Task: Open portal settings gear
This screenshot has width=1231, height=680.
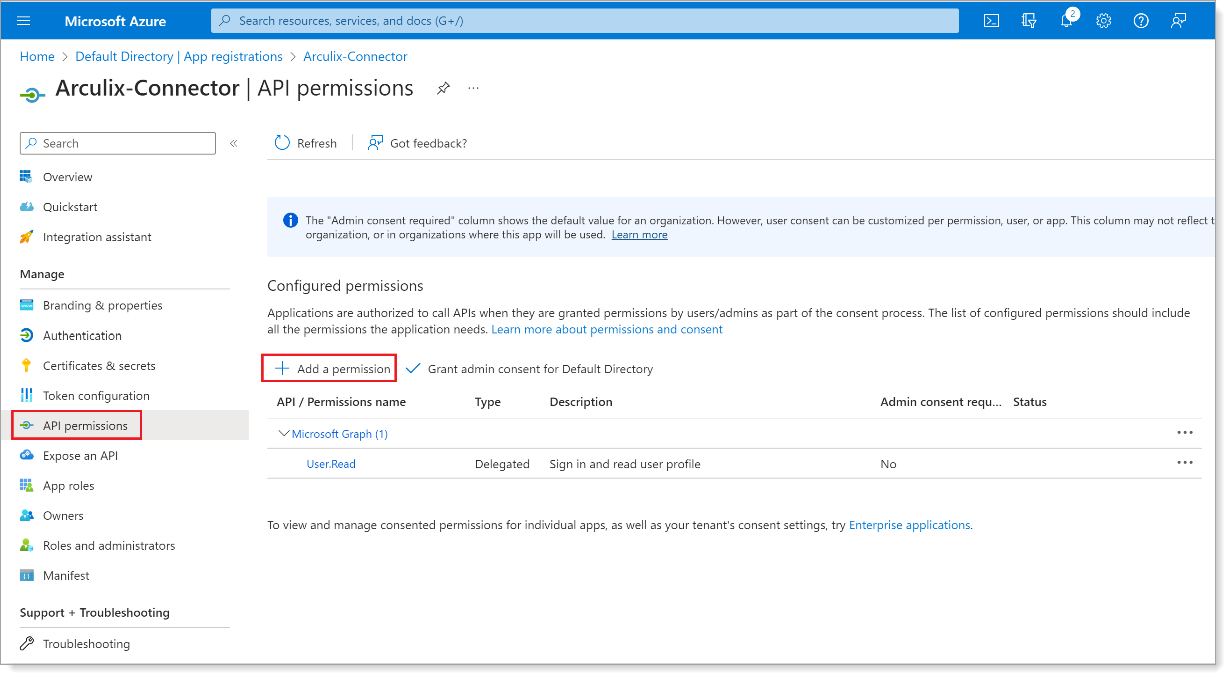Action: click(x=1104, y=20)
